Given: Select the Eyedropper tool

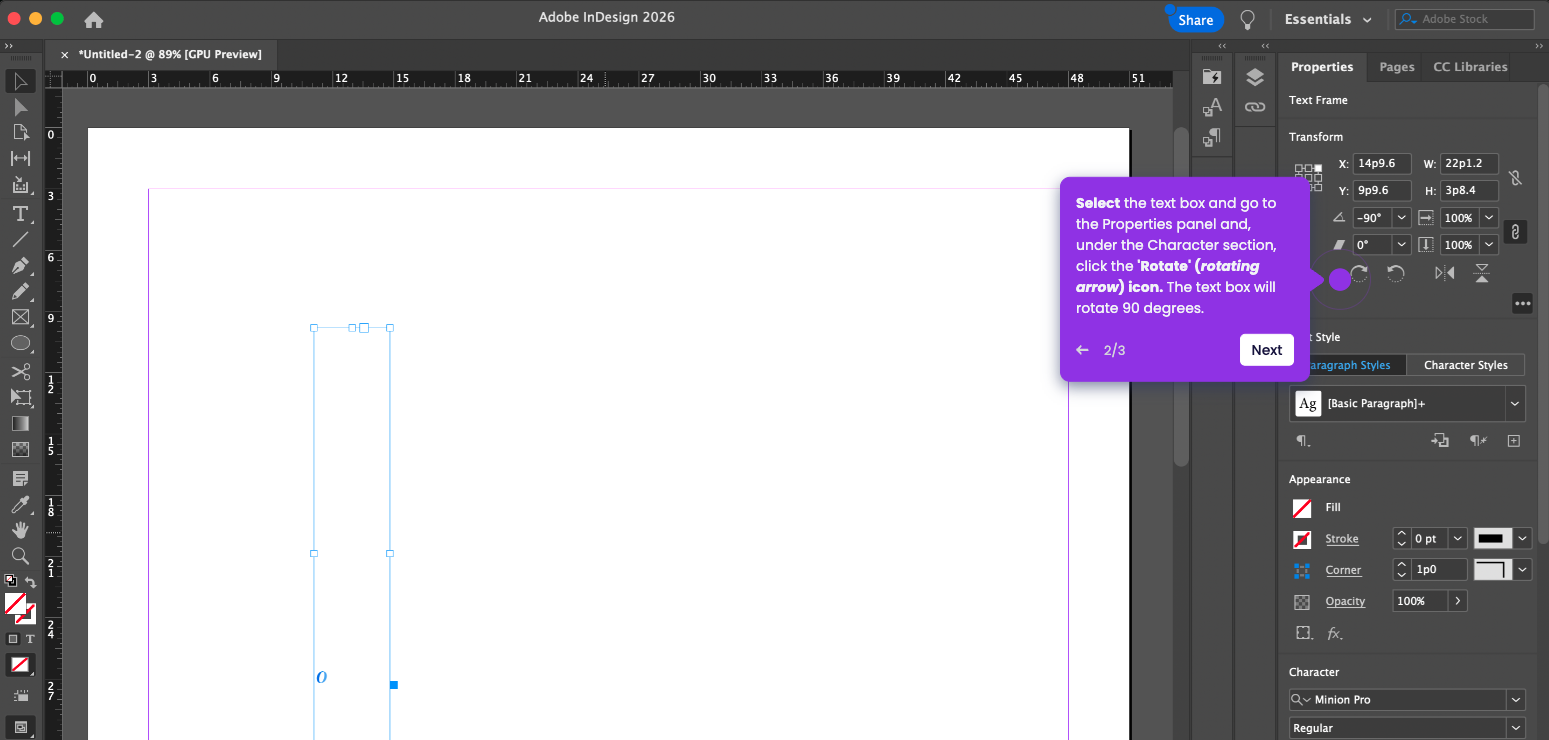Looking at the screenshot, I should click(x=20, y=505).
